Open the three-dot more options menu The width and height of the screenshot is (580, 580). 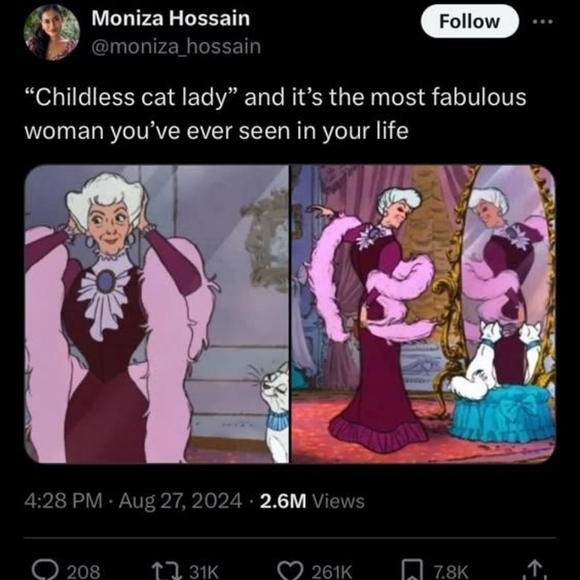pyautogui.click(x=543, y=22)
